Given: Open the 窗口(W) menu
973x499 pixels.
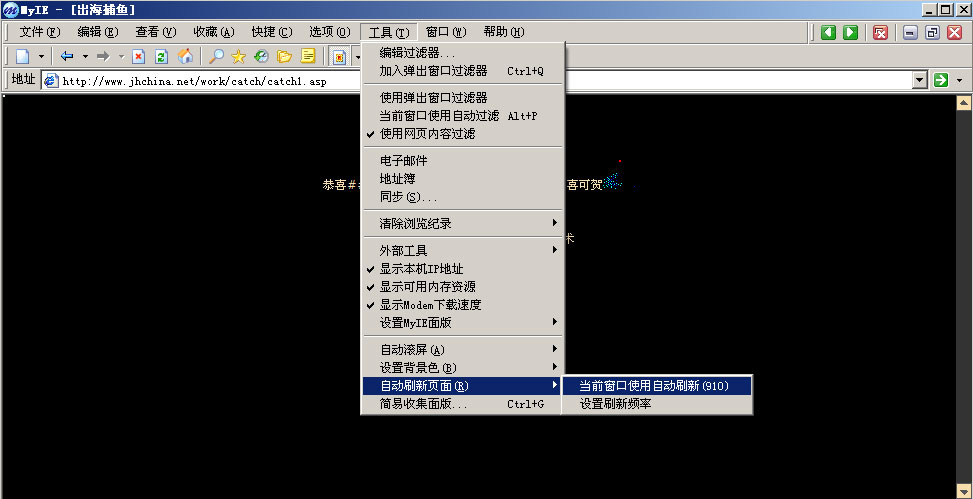Looking at the screenshot, I should pos(446,32).
